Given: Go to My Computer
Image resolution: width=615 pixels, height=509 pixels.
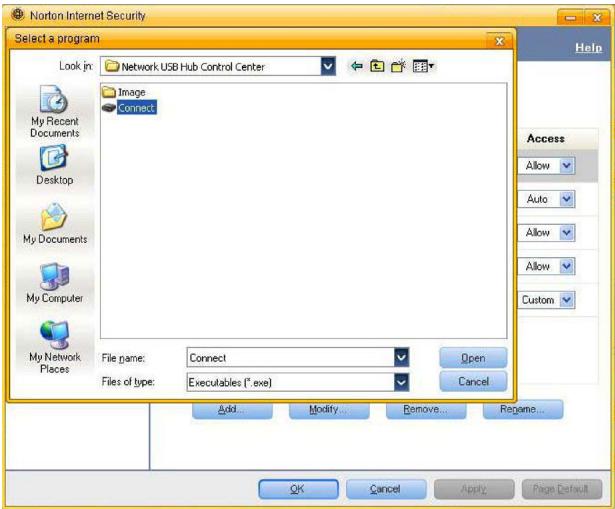Looking at the screenshot, I should tap(55, 283).
